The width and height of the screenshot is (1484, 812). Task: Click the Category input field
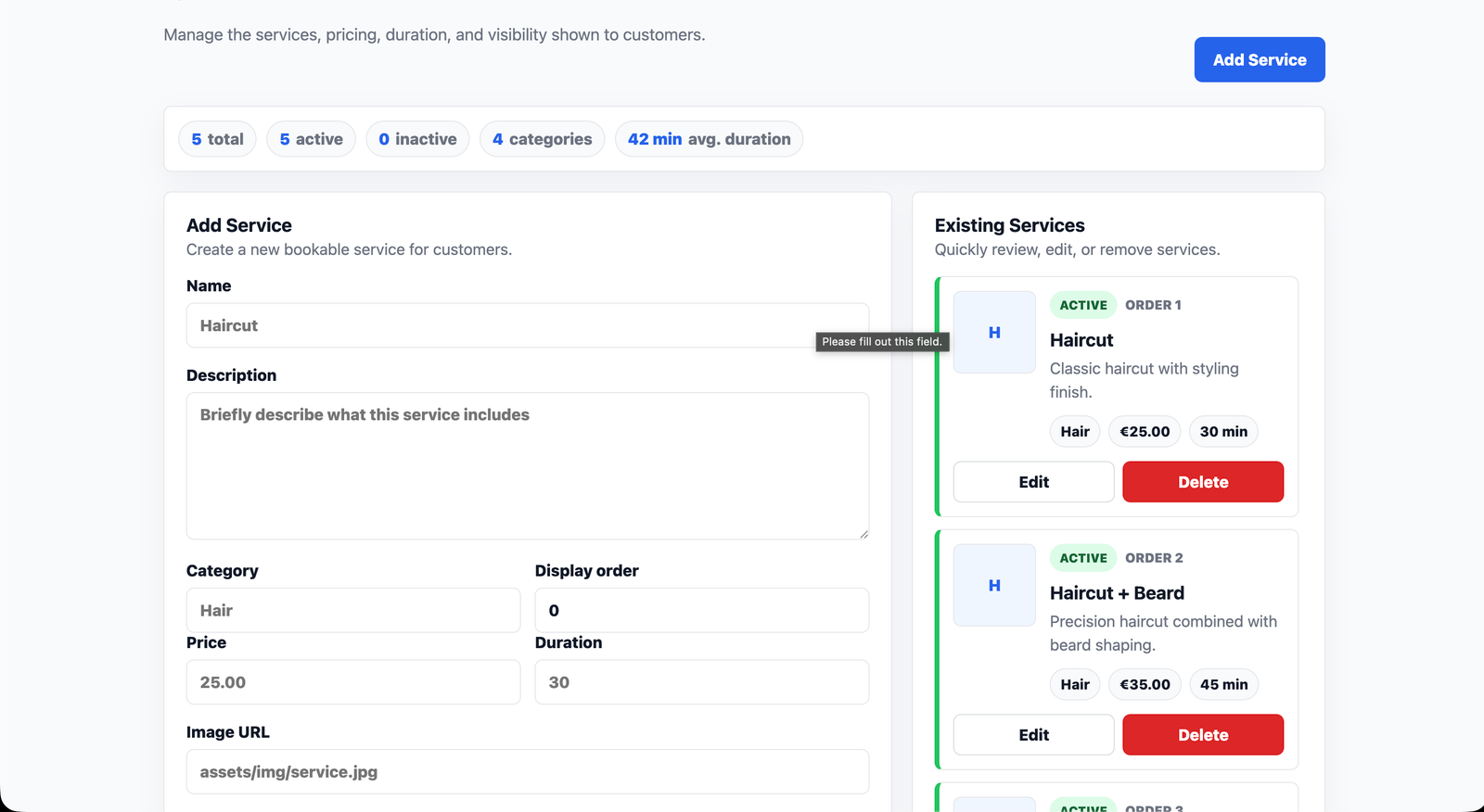(x=352, y=610)
